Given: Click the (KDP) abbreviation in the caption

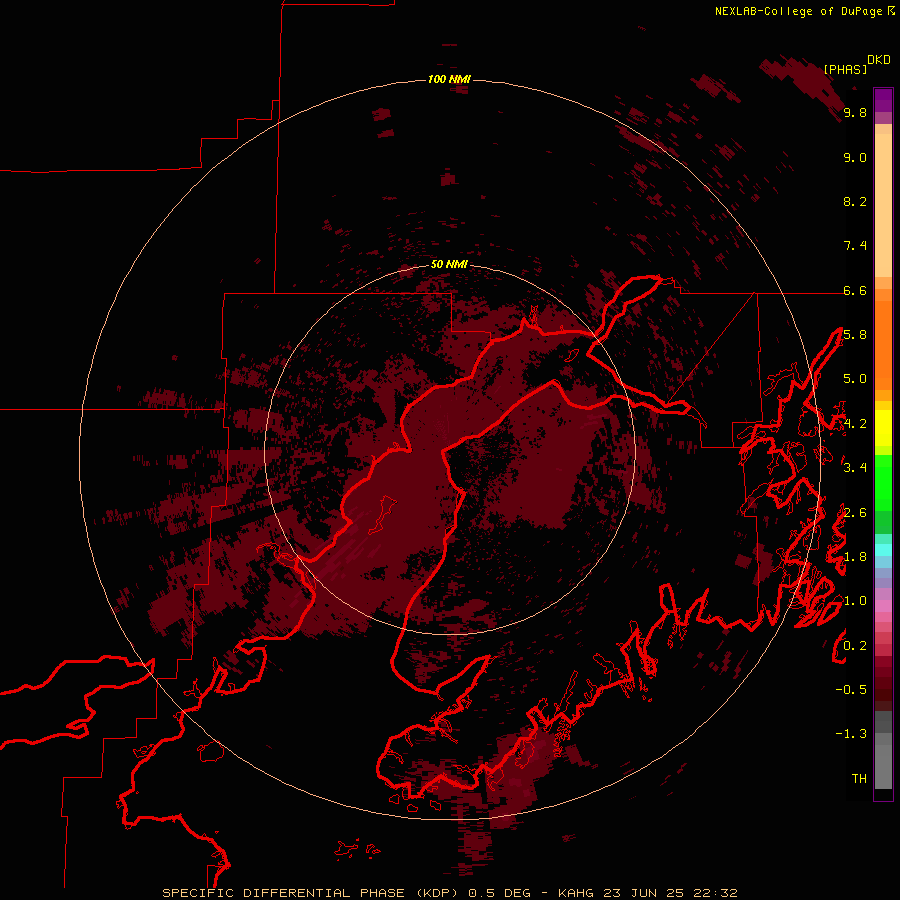Looking at the screenshot, I should point(439,893).
